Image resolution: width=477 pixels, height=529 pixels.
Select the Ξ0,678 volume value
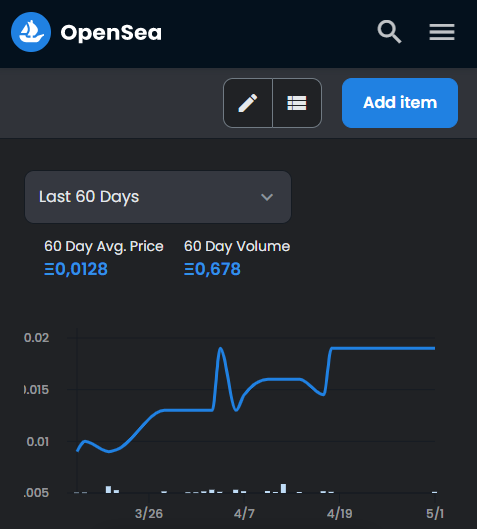tap(212, 269)
